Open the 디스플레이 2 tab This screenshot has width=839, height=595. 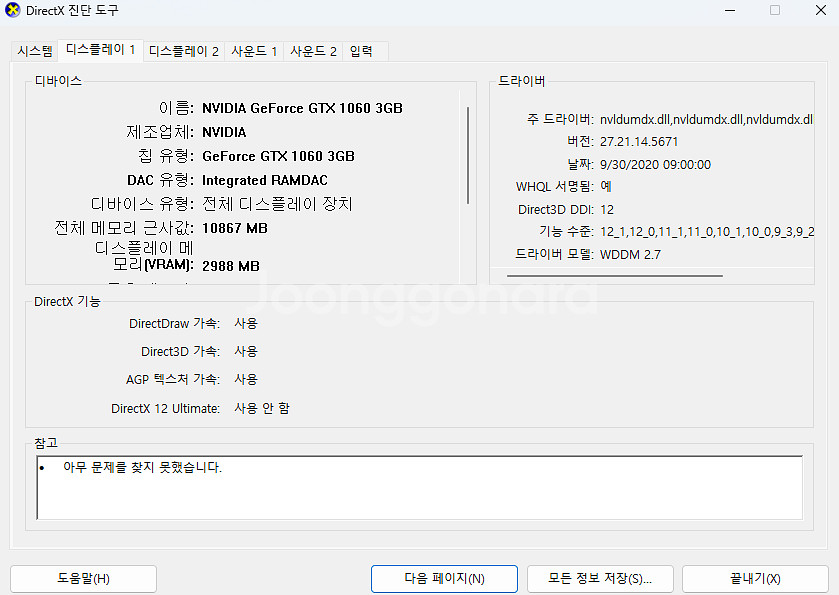[x=184, y=51]
